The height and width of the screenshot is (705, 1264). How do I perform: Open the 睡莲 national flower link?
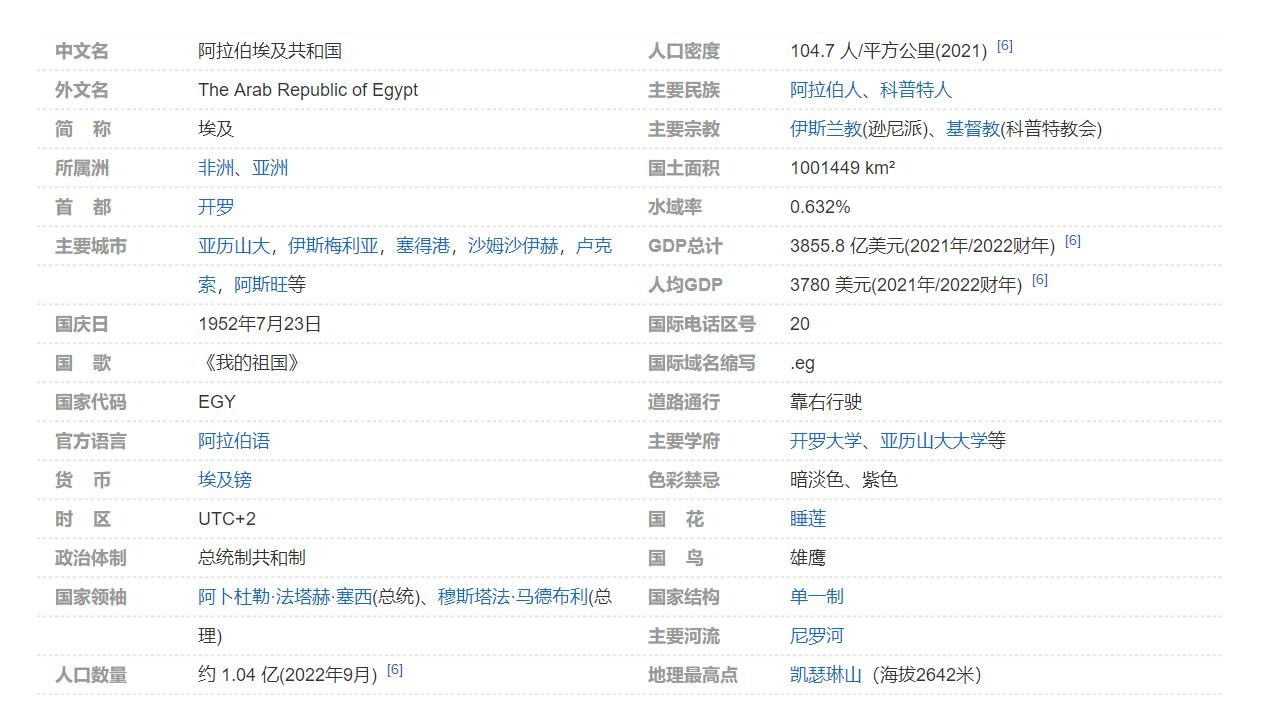[x=809, y=519]
